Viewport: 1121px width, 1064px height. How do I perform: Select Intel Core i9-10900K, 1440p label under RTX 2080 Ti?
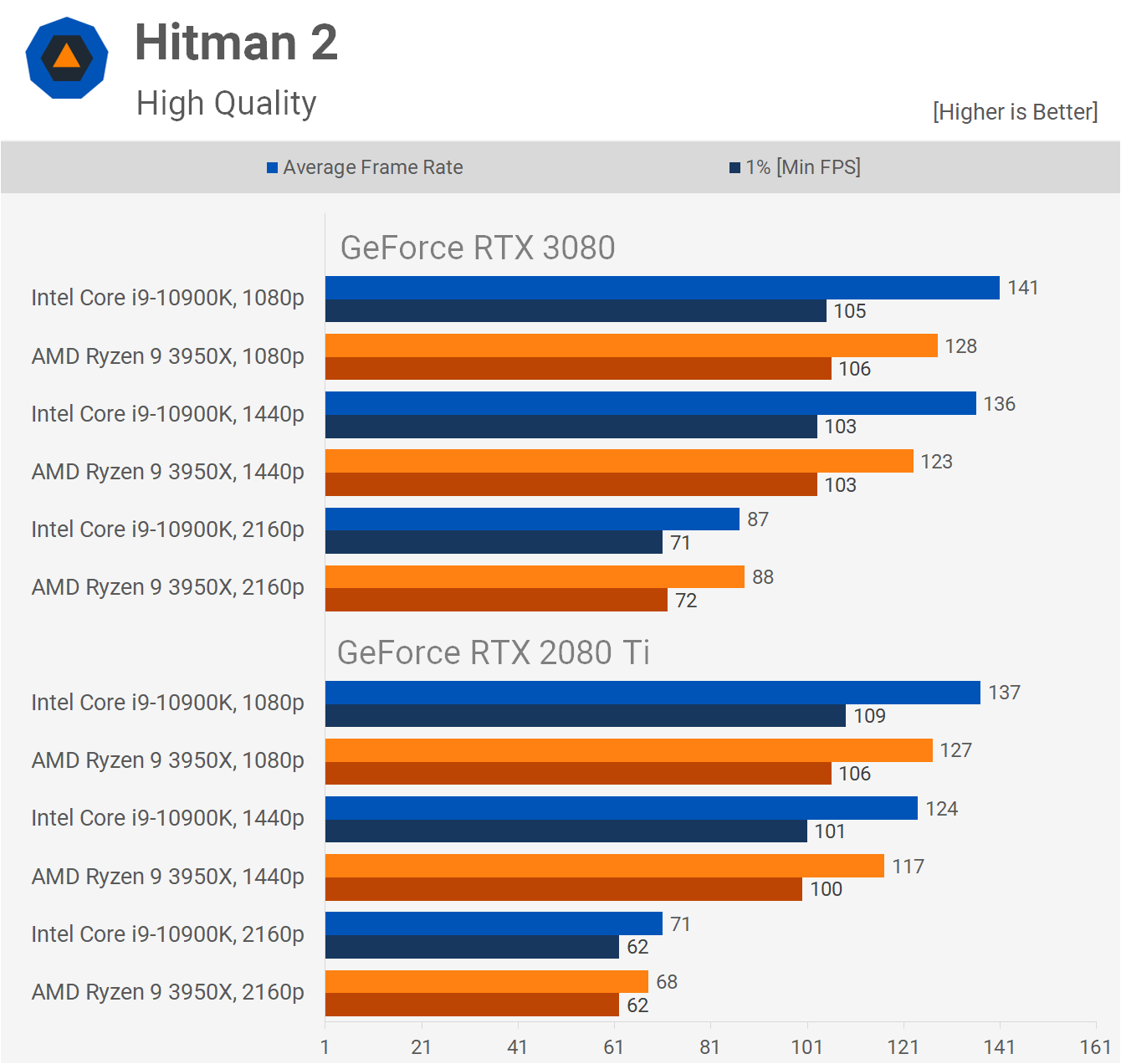(x=168, y=818)
